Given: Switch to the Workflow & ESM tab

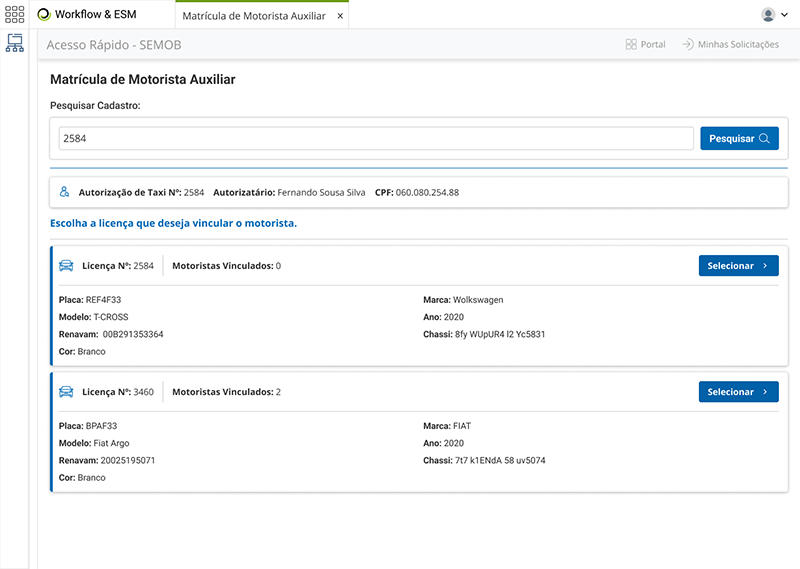Looking at the screenshot, I should click(x=95, y=15).
